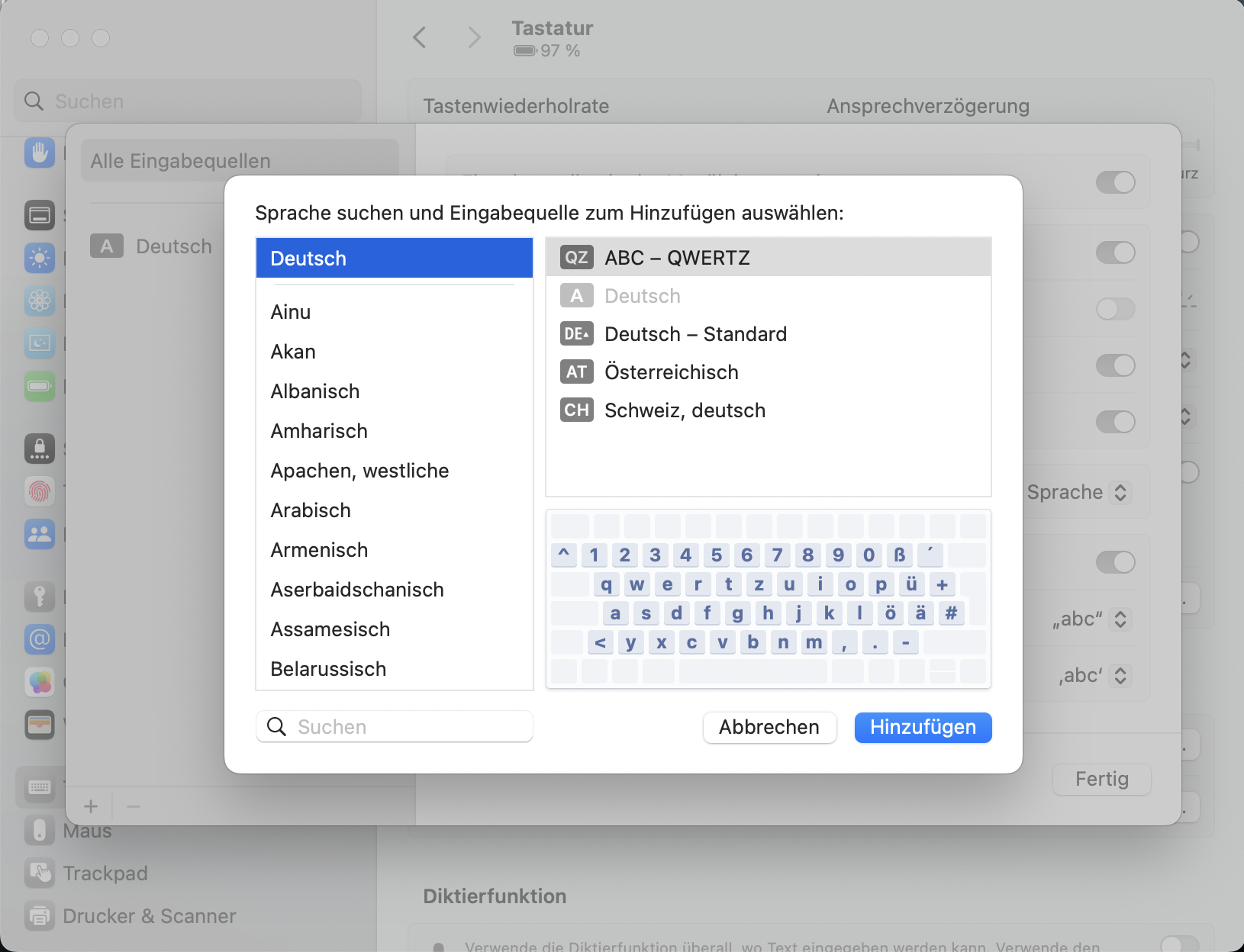Viewport: 1244px width, 952px height.
Task: Click the DE icon beside Deutsch – Standard
Action: [576, 333]
